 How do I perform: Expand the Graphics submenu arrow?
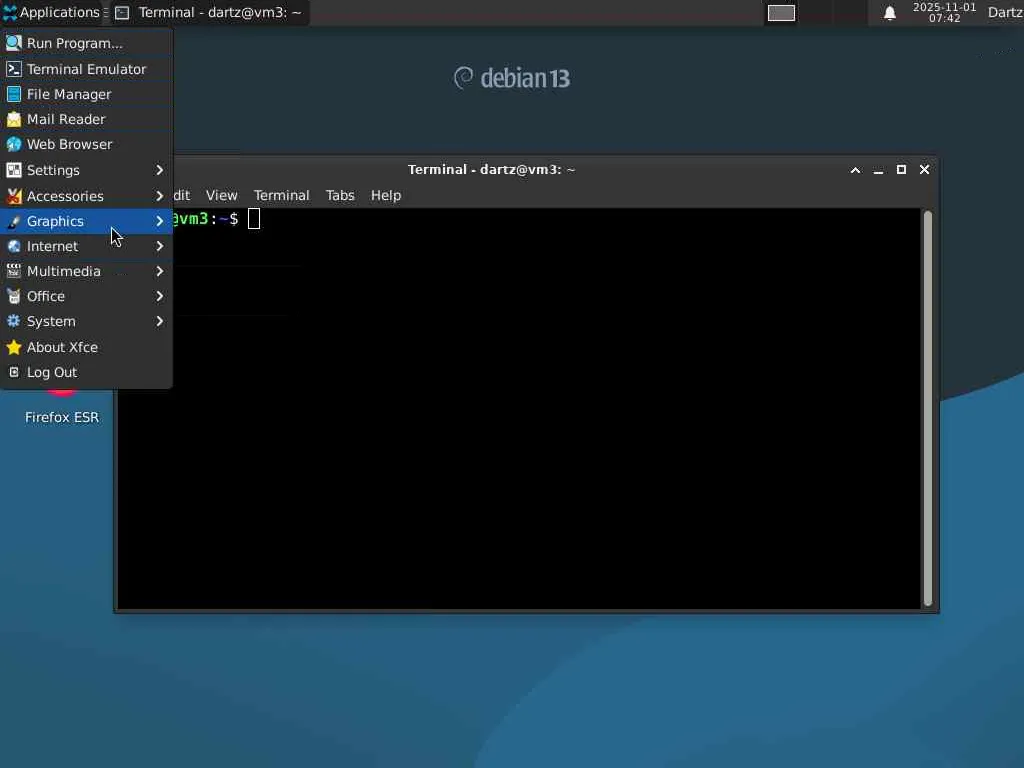(x=159, y=221)
